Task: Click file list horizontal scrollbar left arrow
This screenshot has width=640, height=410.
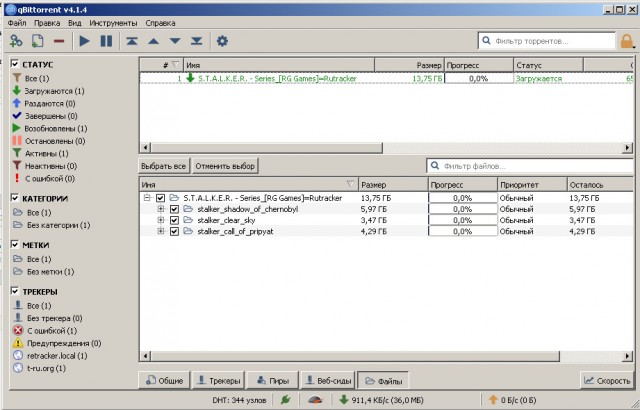Action: [x=145, y=356]
